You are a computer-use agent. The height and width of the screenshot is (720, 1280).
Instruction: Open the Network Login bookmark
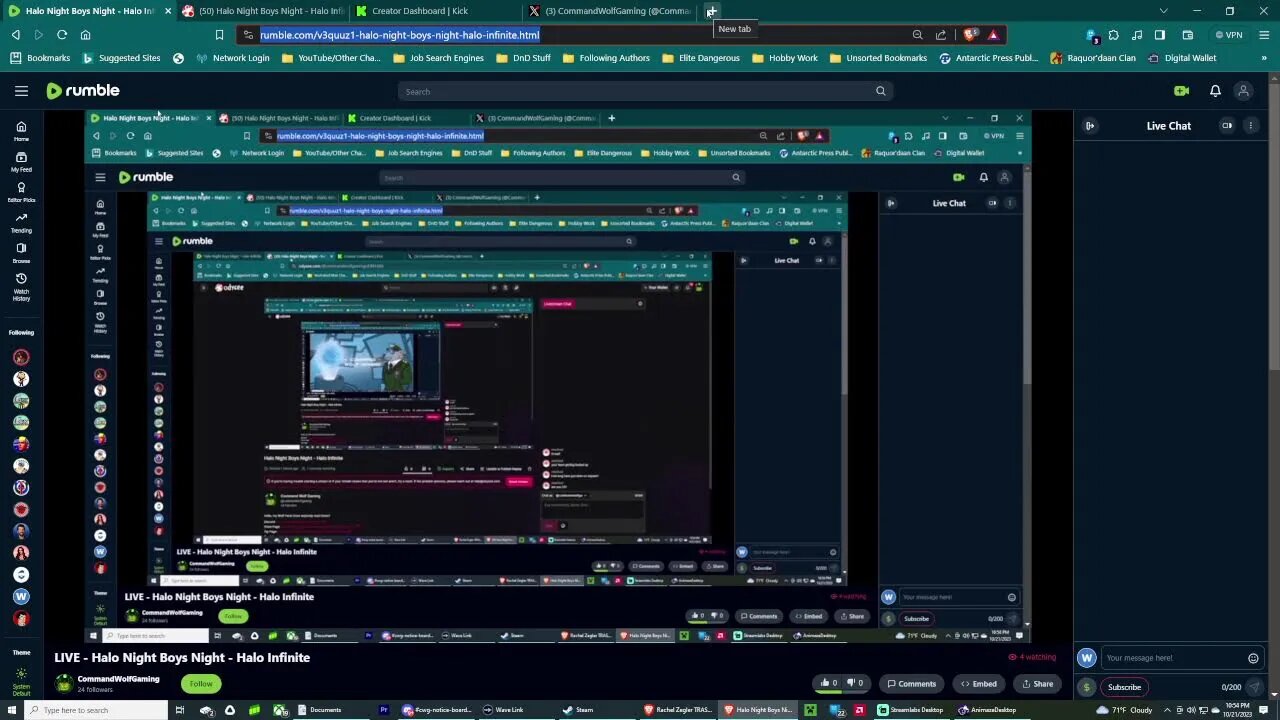(x=233, y=58)
